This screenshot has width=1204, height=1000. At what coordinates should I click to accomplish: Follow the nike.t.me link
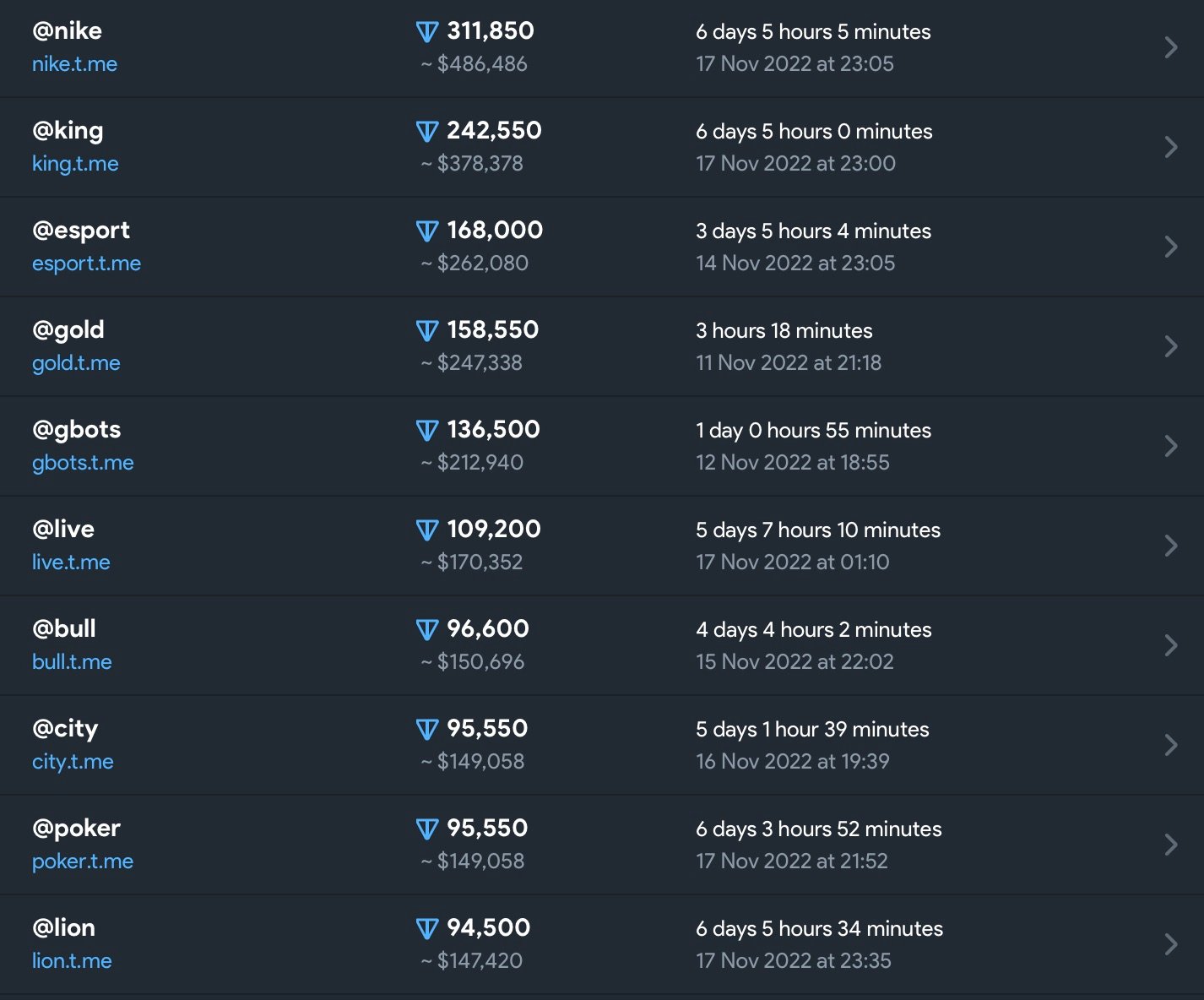click(74, 64)
